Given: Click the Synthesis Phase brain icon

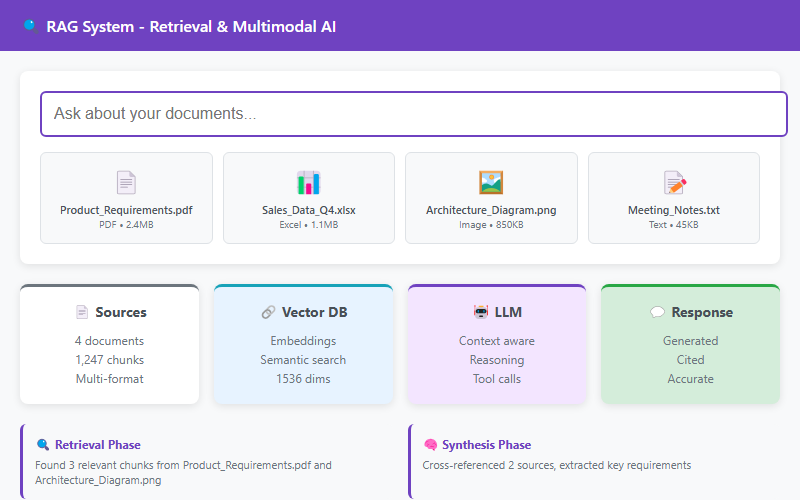Looking at the screenshot, I should 430,445.
